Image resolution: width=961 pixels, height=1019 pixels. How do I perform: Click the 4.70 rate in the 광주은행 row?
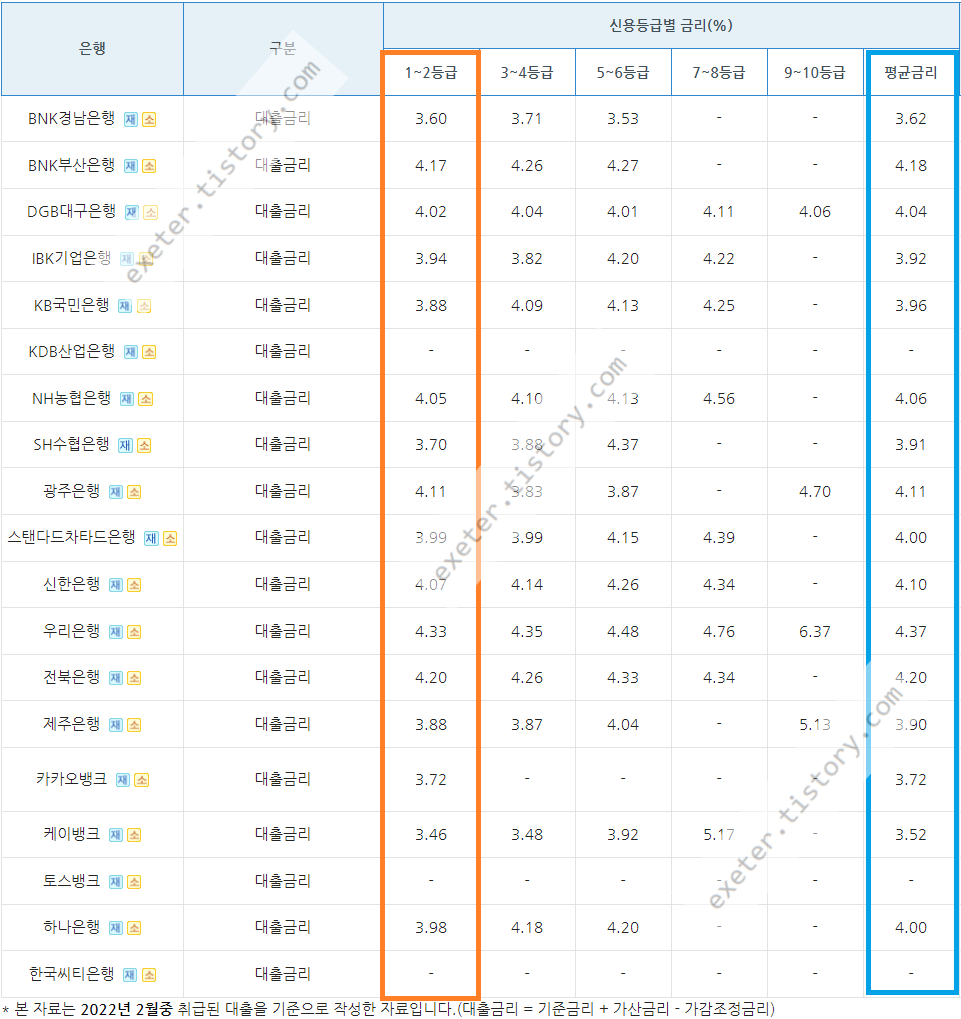815,492
